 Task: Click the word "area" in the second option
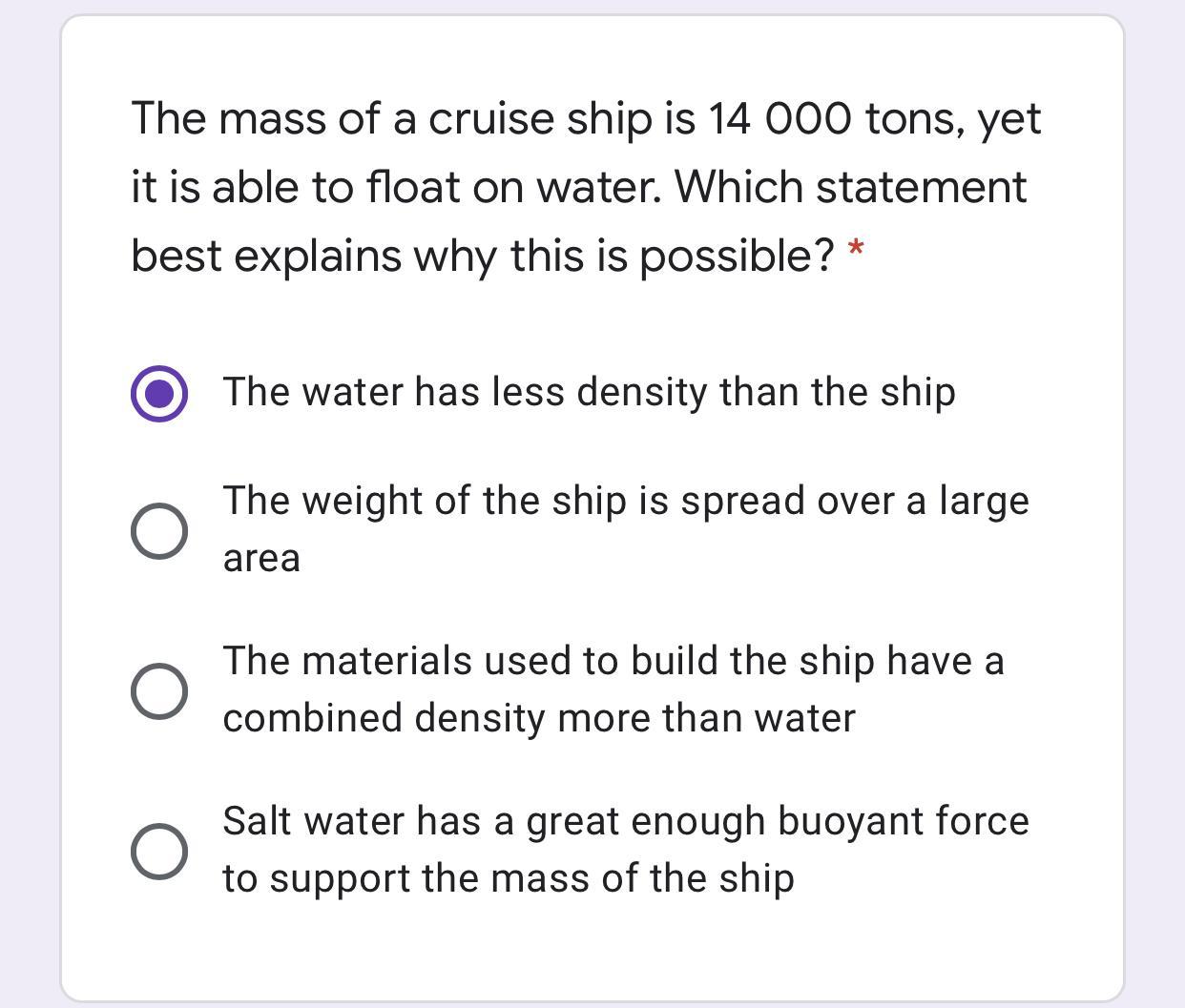point(261,558)
